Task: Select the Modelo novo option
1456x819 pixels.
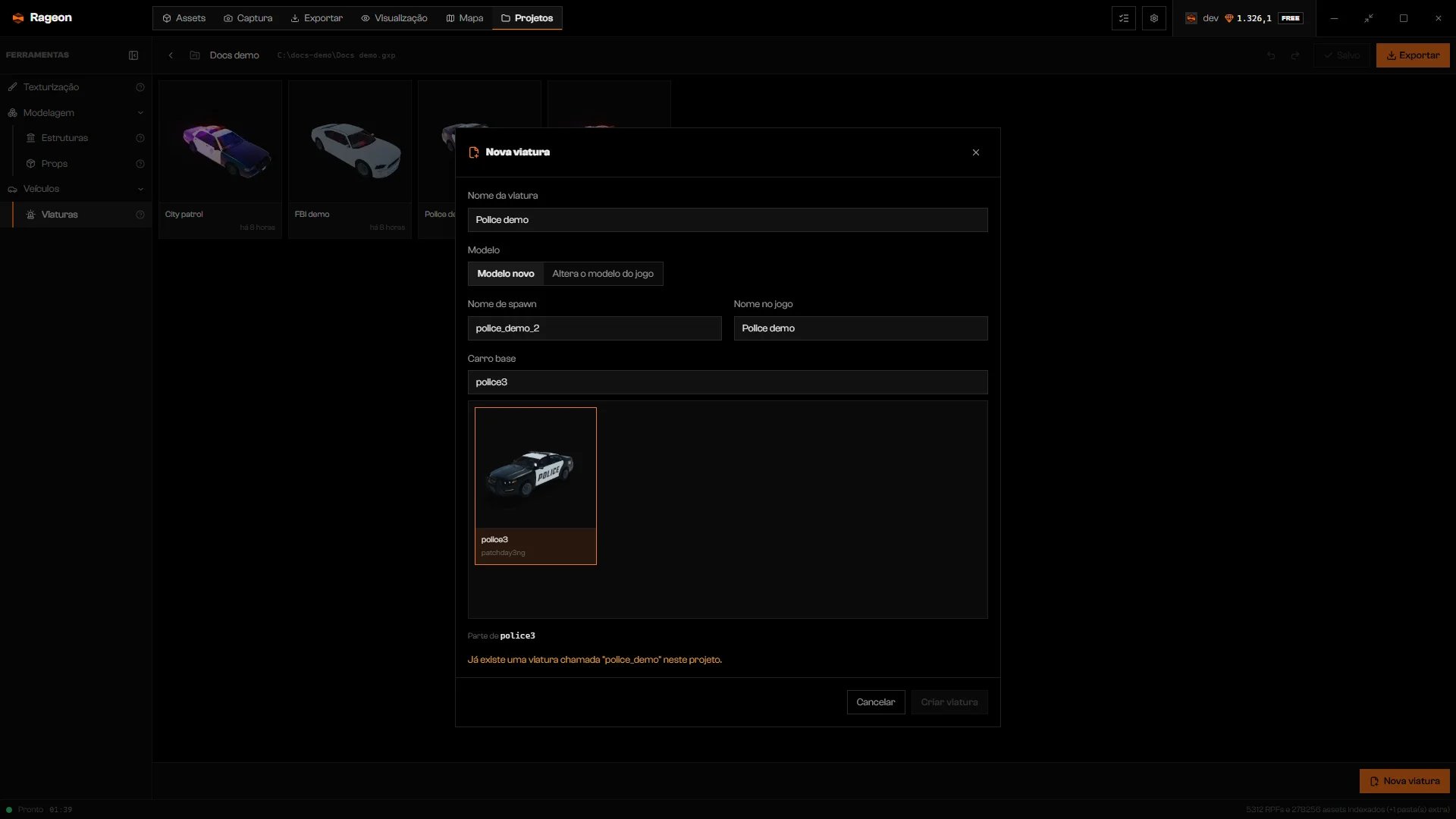Action: point(506,274)
